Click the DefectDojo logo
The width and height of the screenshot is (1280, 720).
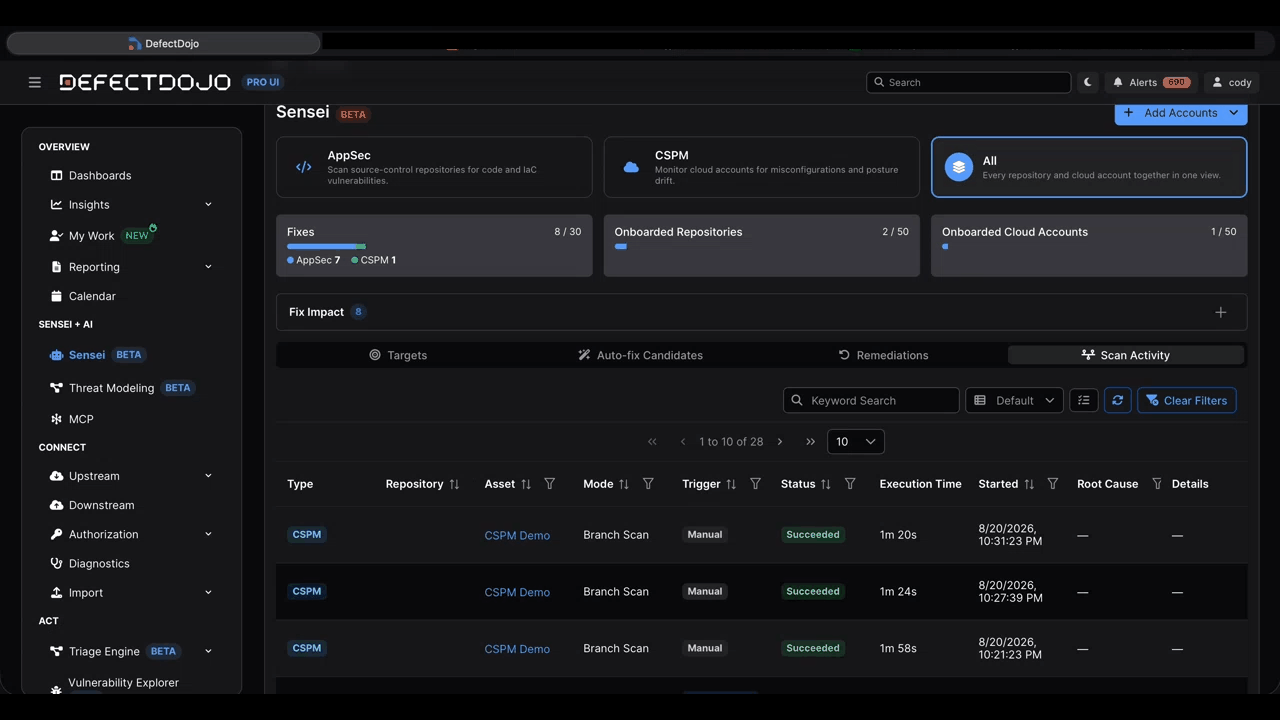click(145, 82)
